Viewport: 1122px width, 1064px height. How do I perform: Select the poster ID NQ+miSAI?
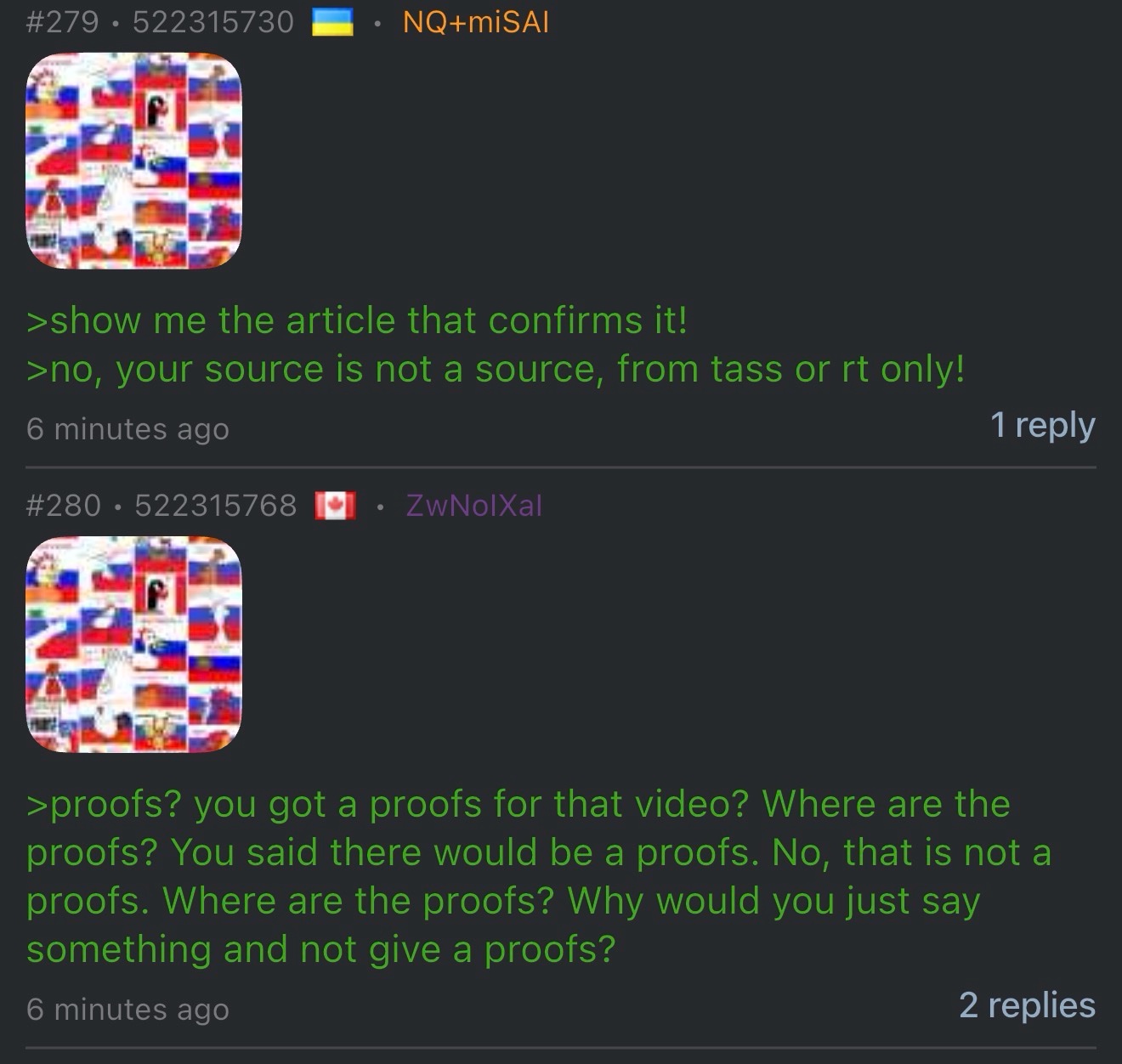476,22
